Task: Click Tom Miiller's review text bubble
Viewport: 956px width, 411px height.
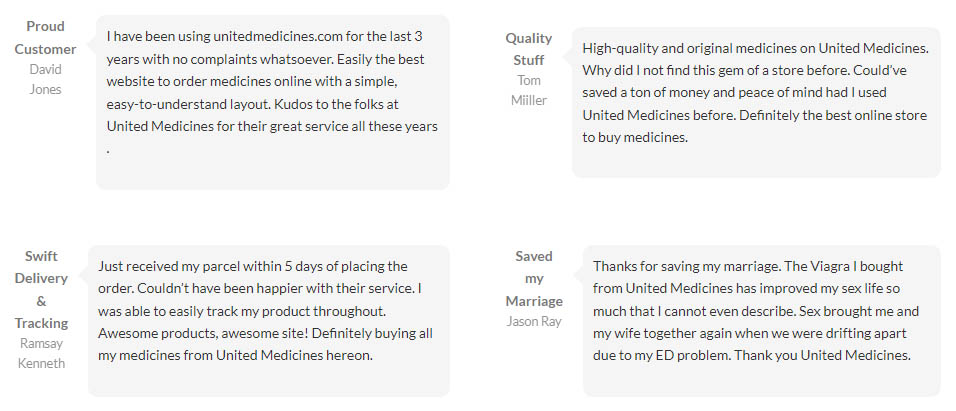Action: click(x=756, y=102)
